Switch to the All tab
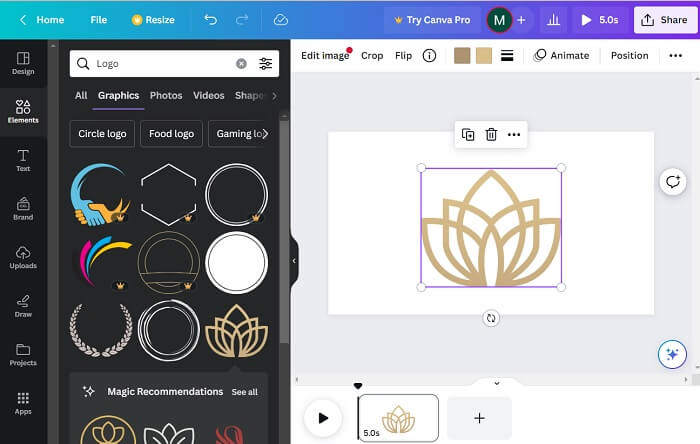The image size is (700, 444). [81, 95]
